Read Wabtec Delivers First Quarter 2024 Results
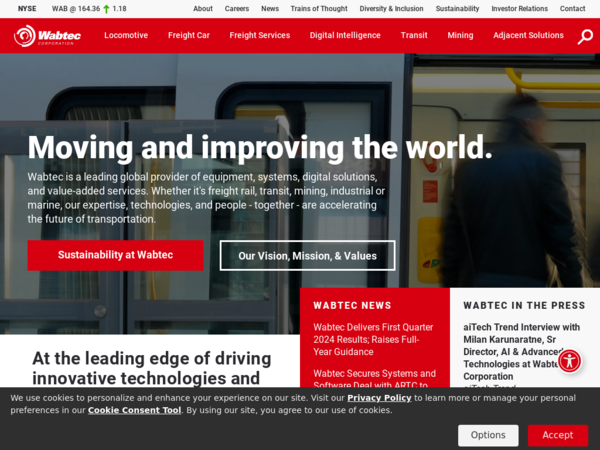Screen dimensions: 600x450 [373, 339]
